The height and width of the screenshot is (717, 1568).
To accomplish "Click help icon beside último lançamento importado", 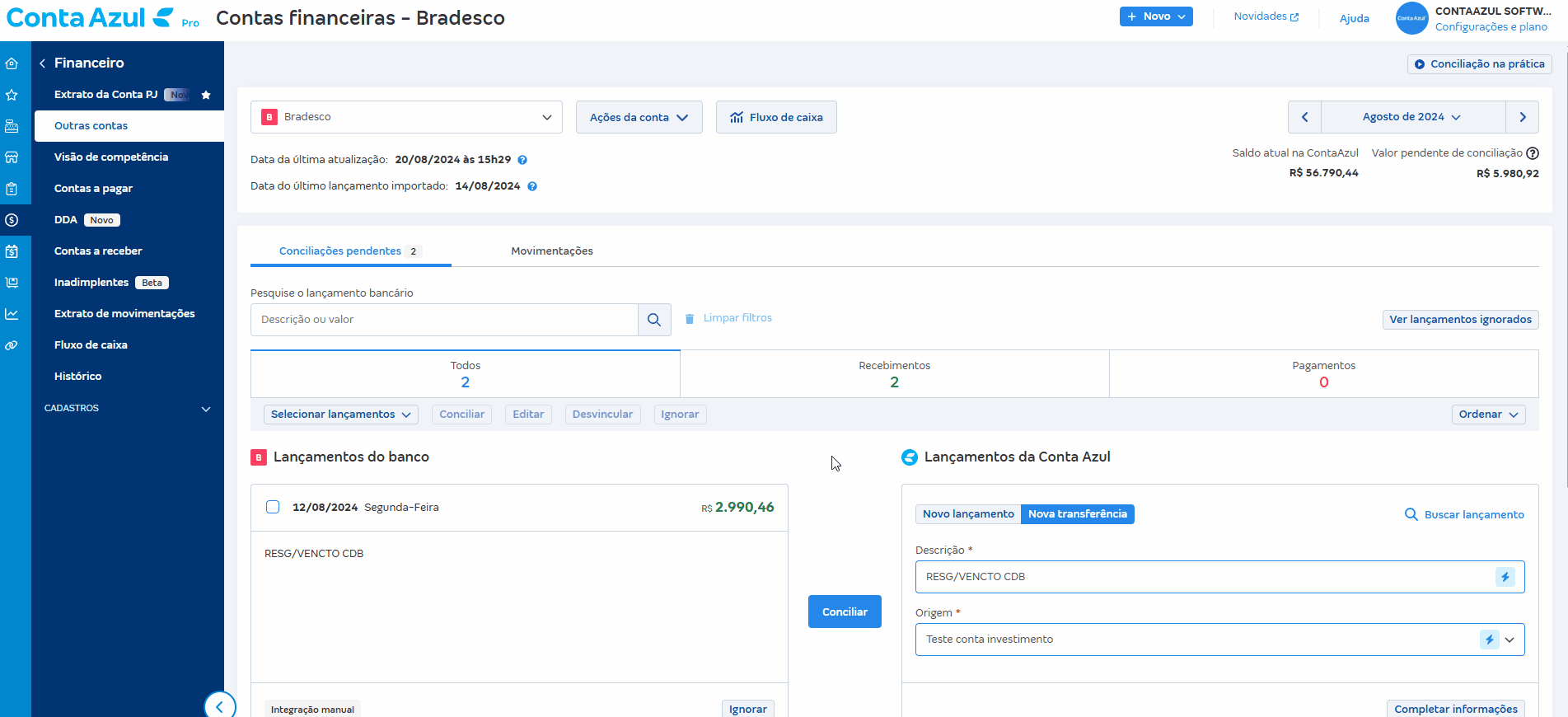I will [532, 186].
